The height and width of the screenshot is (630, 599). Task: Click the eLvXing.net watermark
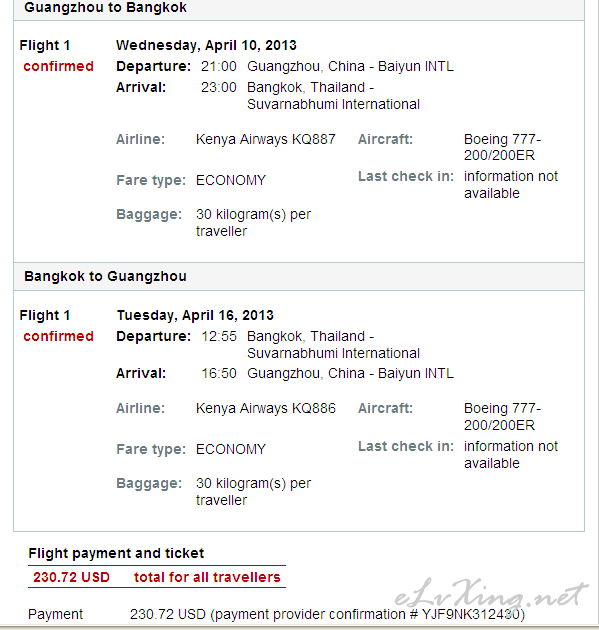pos(491,593)
